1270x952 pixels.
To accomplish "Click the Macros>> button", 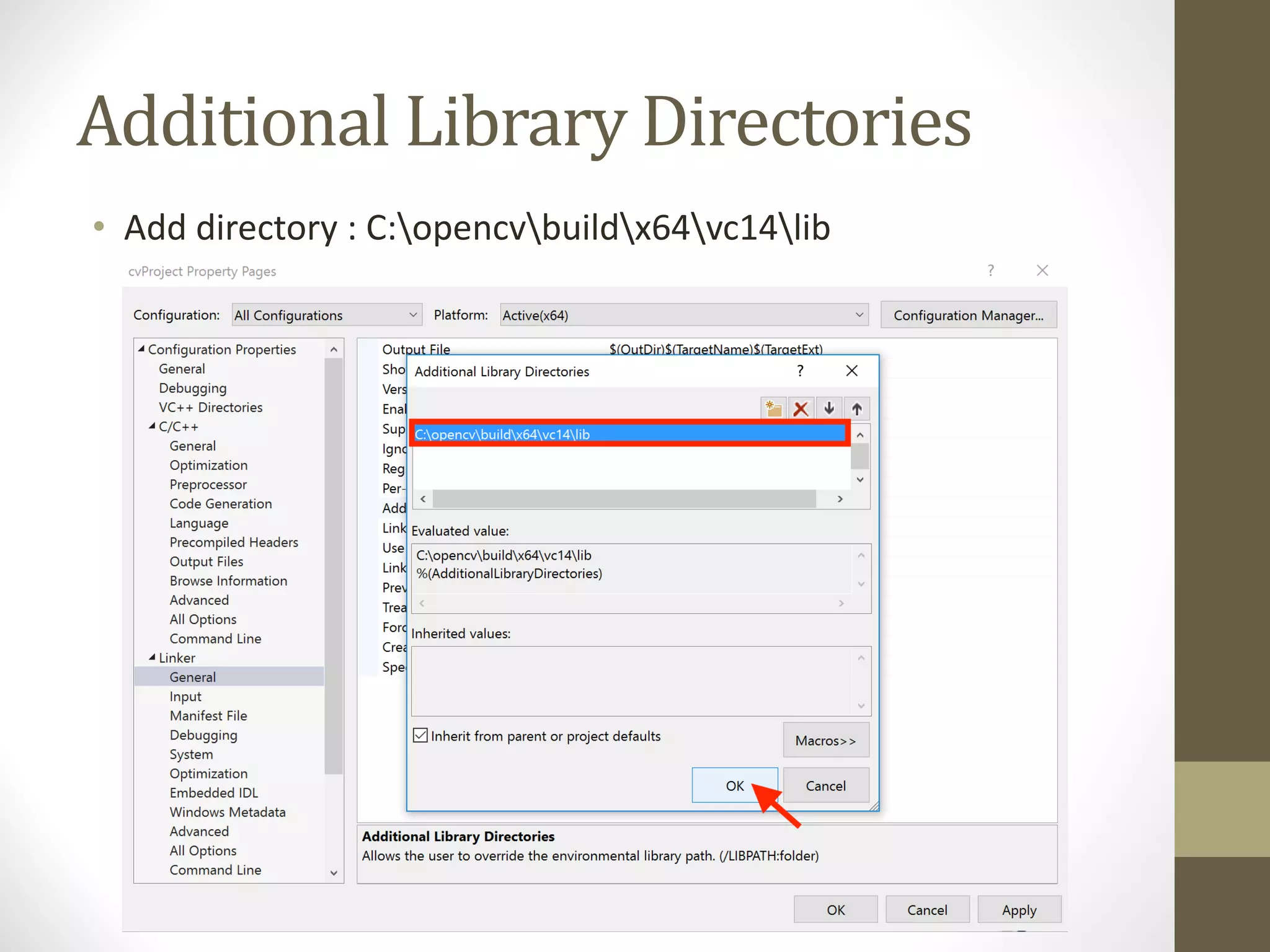I will [x=825, y=741].
